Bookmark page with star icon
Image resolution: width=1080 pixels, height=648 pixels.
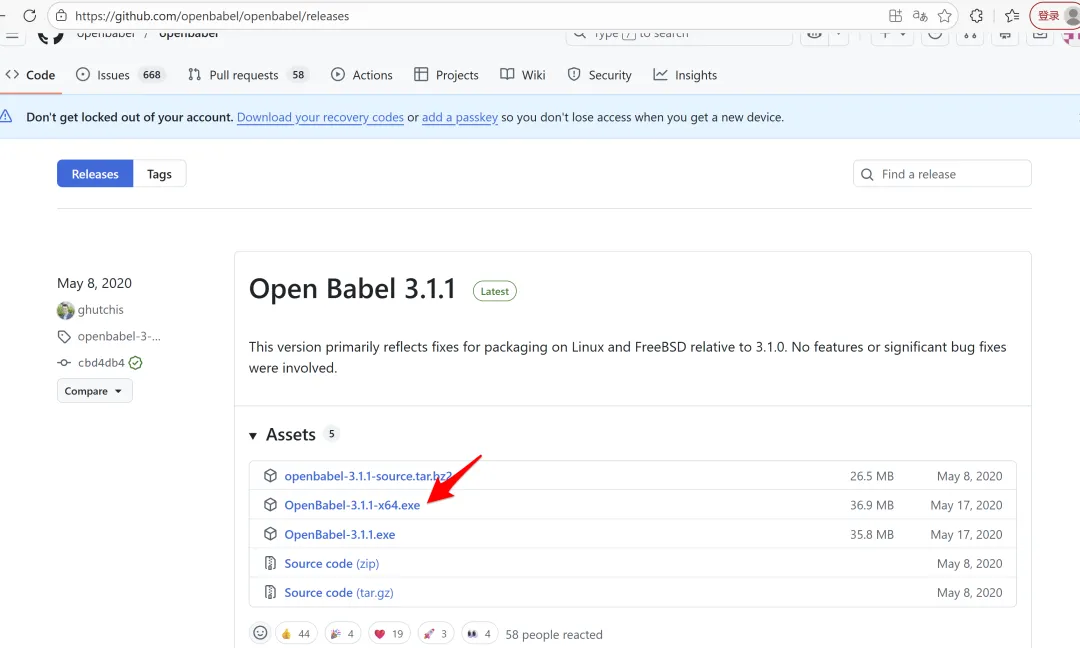tap(944, 16)
